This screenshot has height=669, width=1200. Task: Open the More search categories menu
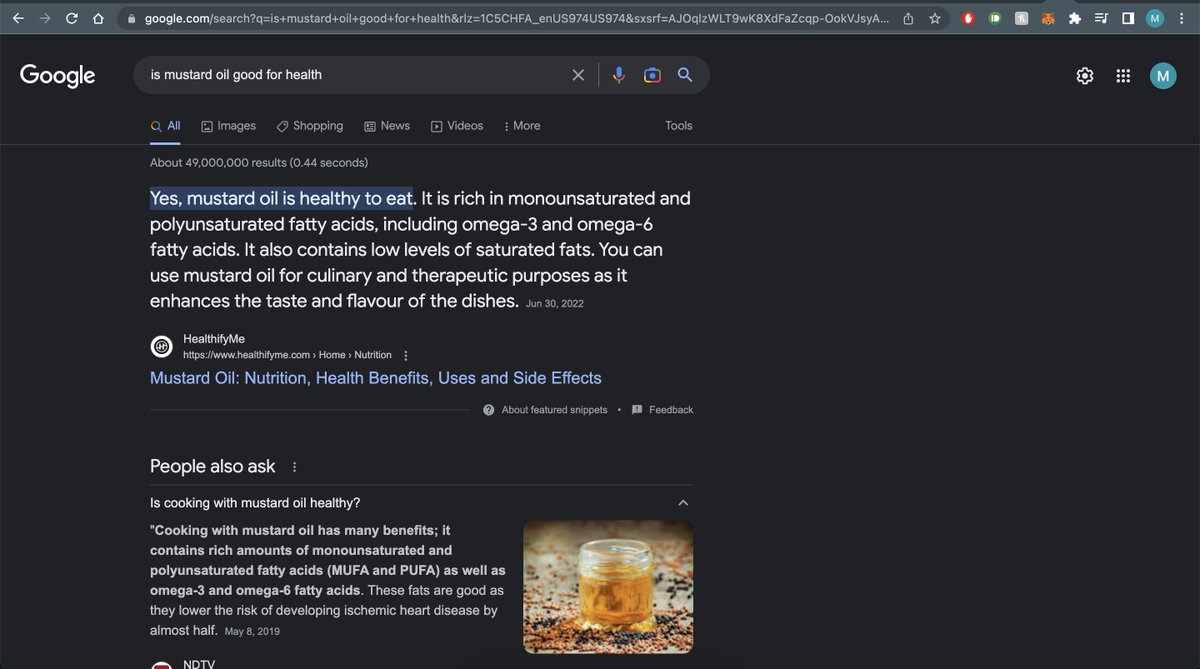[522, 126]
